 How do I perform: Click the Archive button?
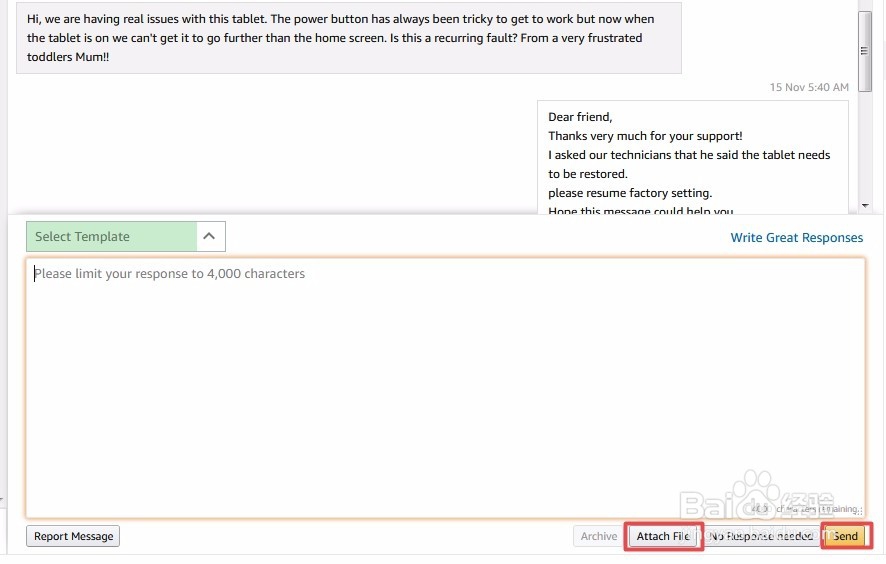click(x=599, y=537)
